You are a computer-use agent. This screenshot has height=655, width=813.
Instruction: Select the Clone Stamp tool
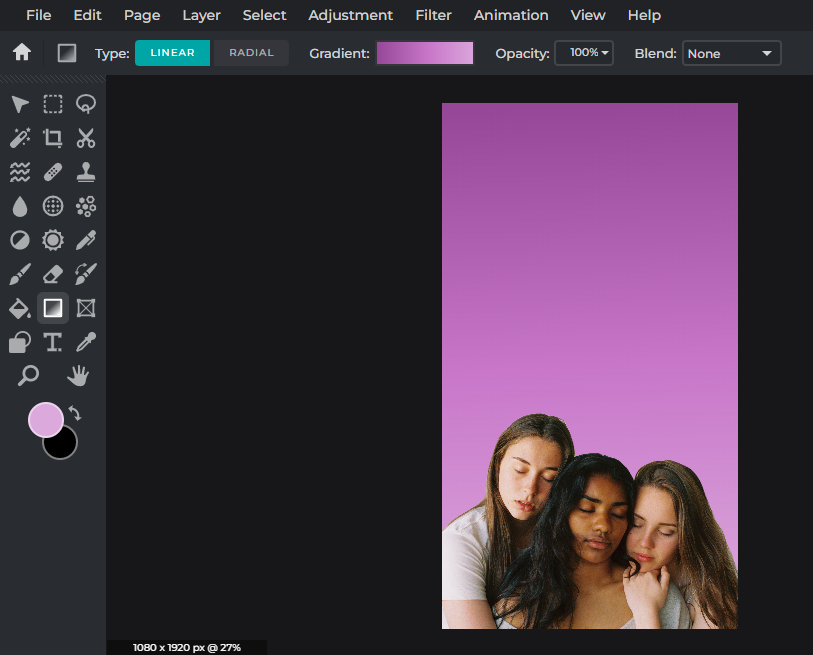86,172
